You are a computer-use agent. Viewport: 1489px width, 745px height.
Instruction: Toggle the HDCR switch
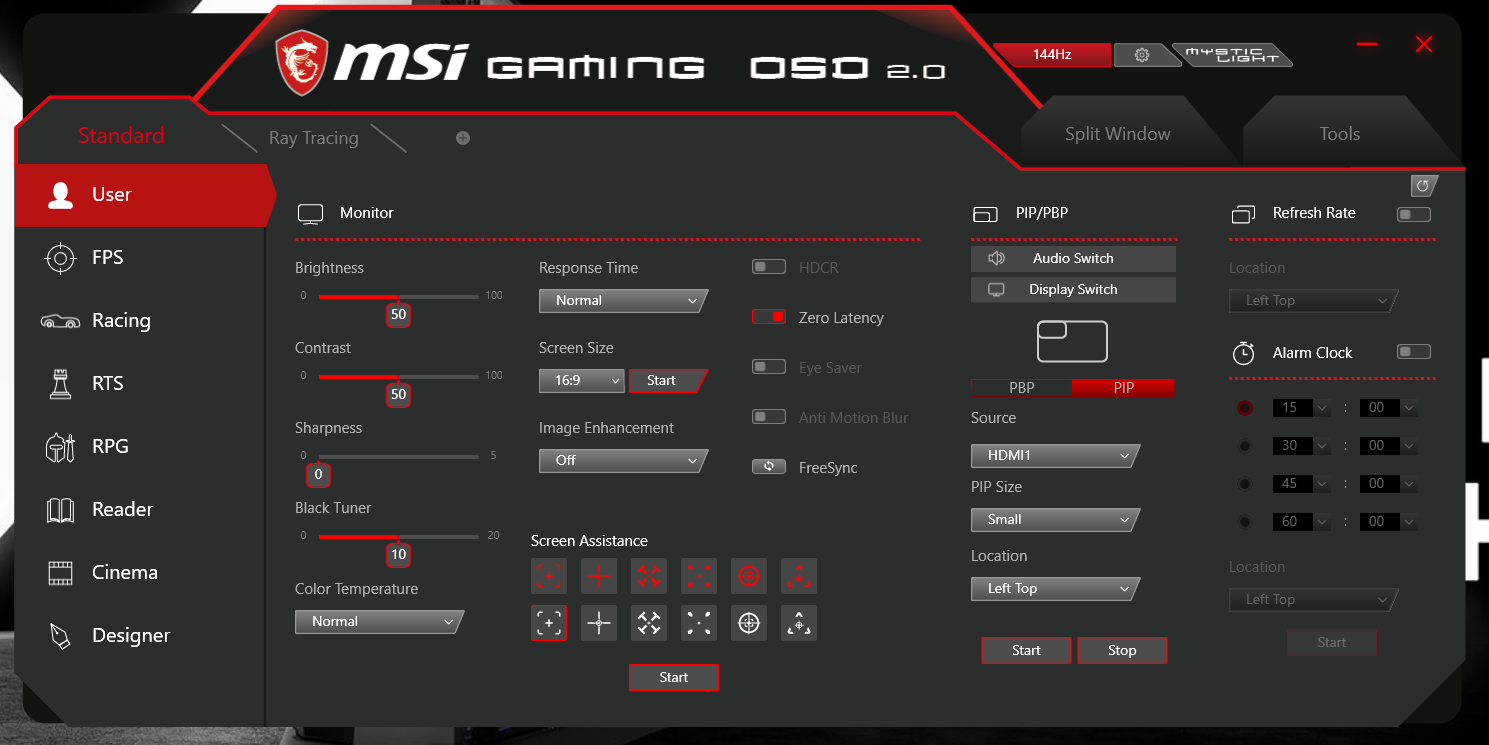[769, 267]
